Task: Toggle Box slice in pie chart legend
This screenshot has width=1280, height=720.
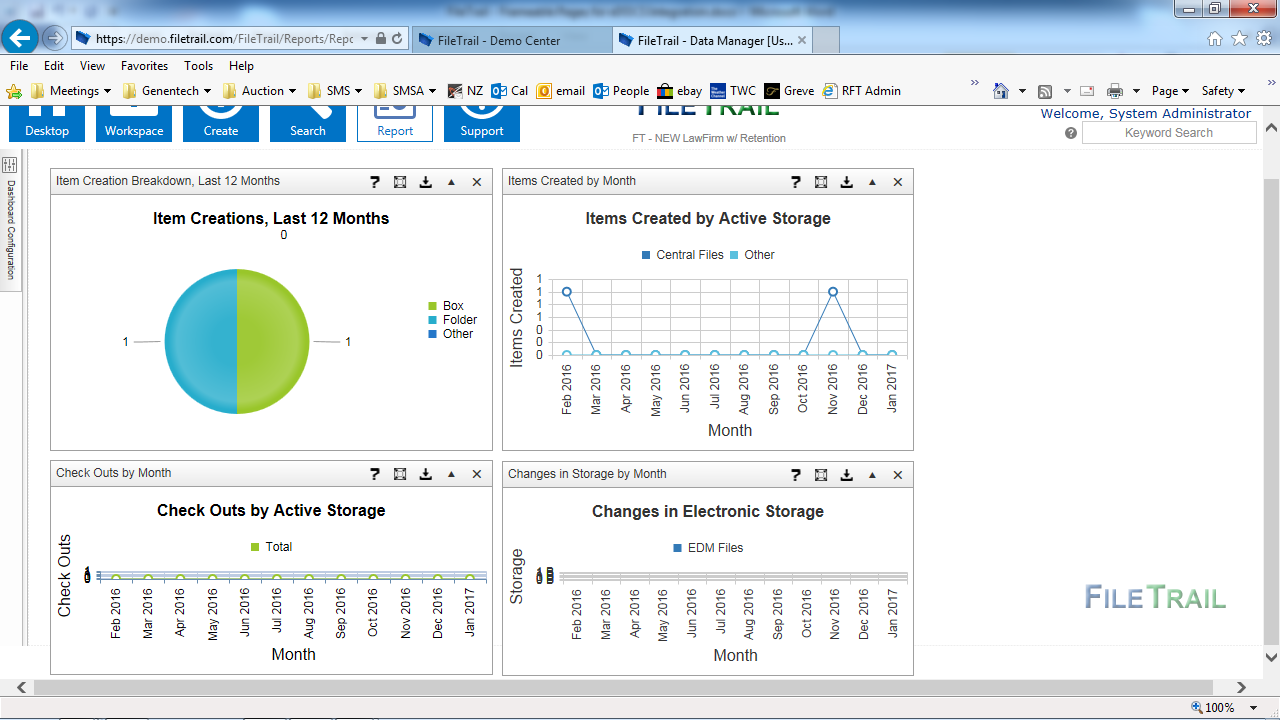Action: pos(446,306)
